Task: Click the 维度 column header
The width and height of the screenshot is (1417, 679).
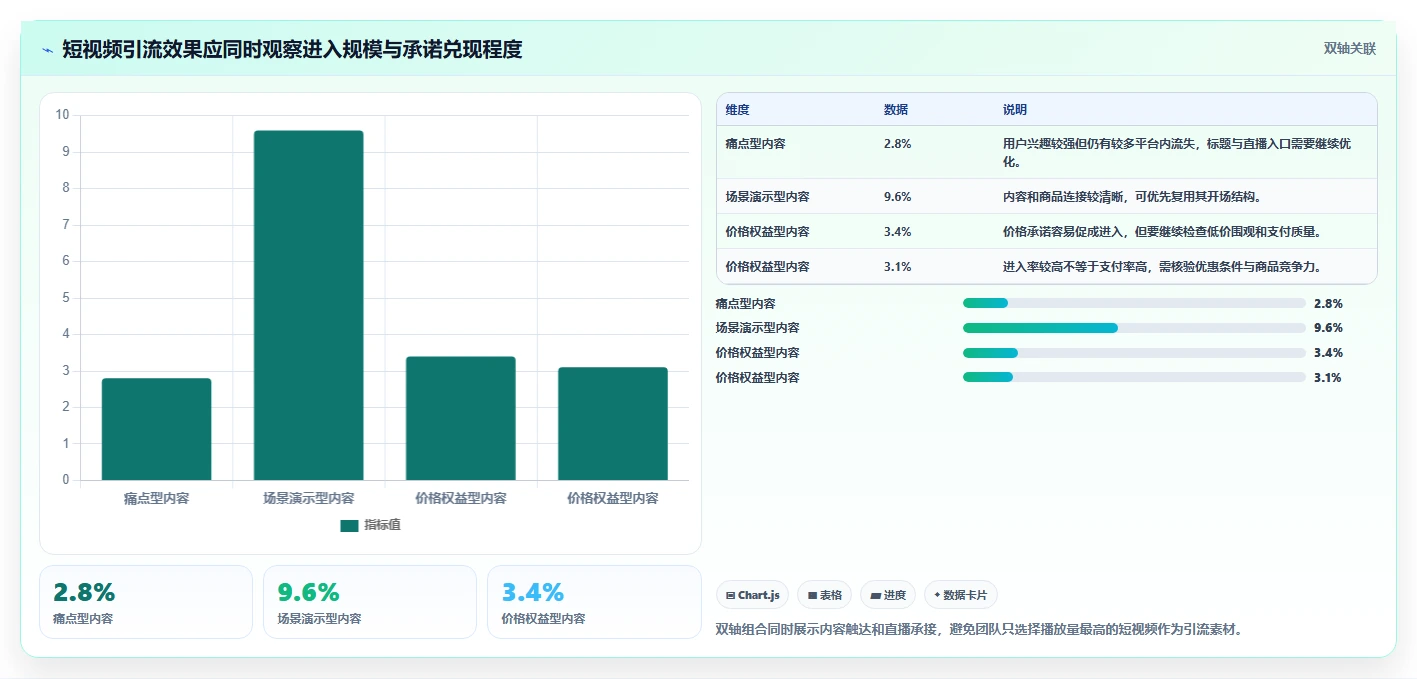Action: pyautogui.click(x=738, y=110)
